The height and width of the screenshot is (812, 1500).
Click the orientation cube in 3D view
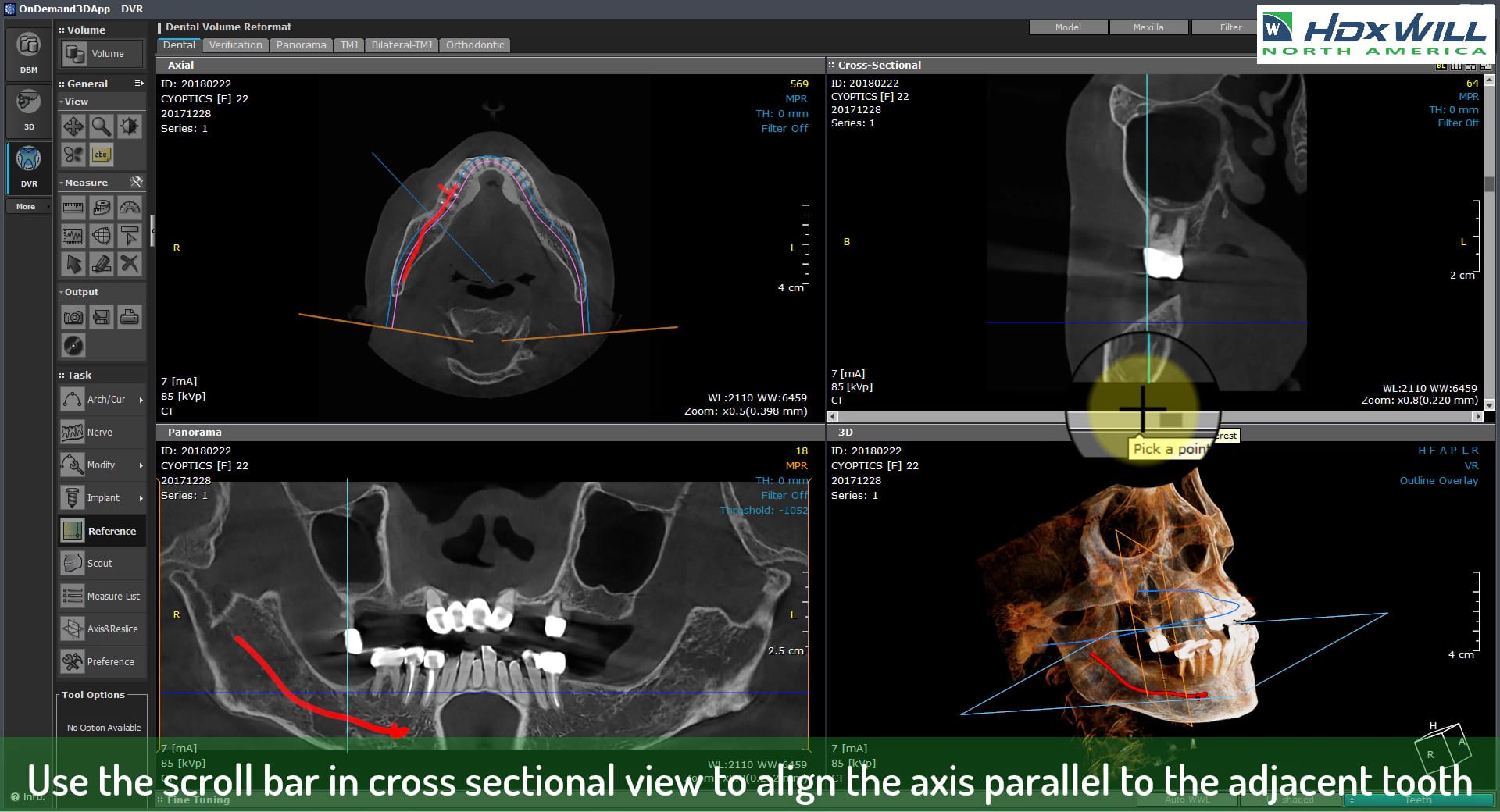(1442, 747)
